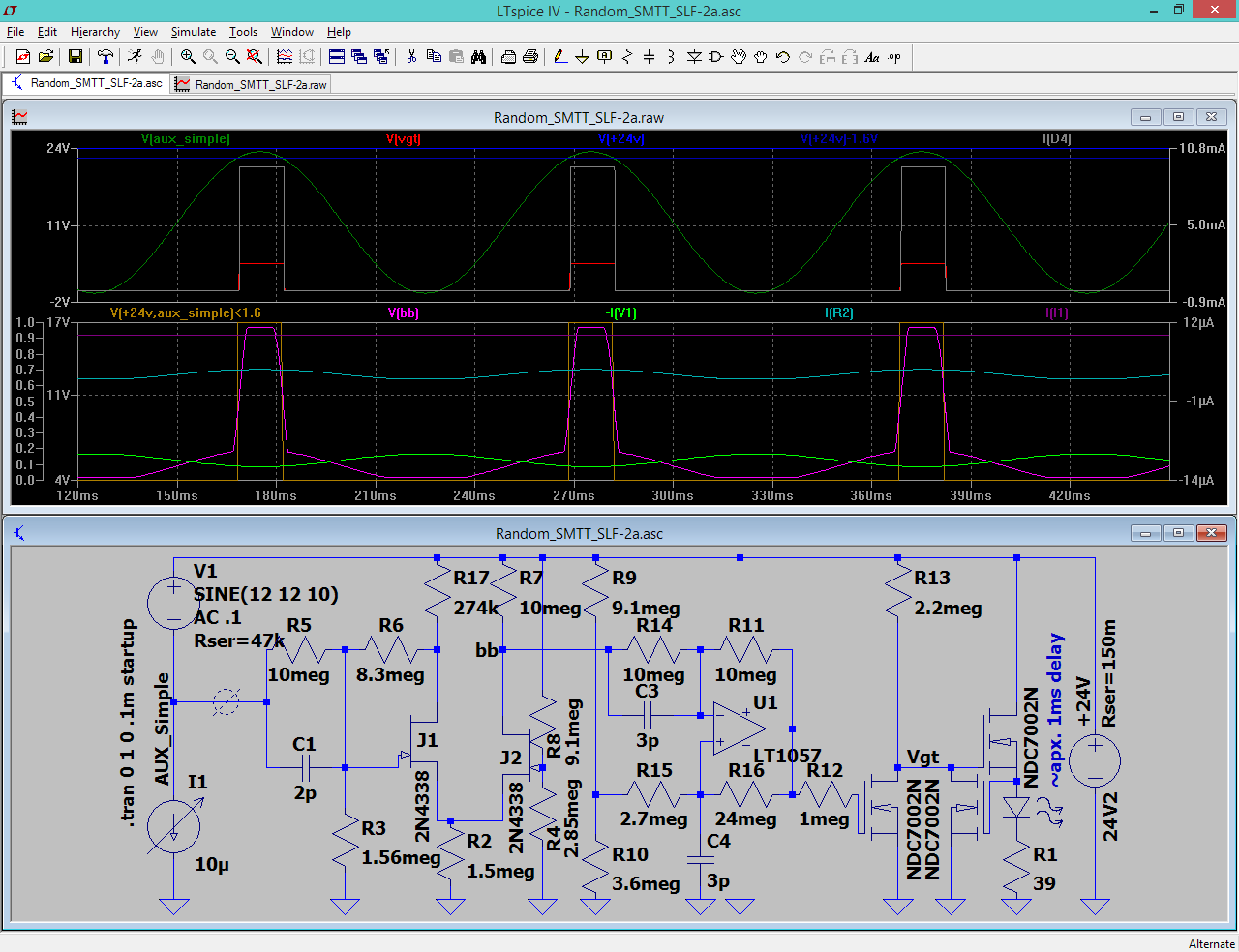Open the Component gate-symbol tool
This screenshot has height=952, width=1239.
coord(716,57)
